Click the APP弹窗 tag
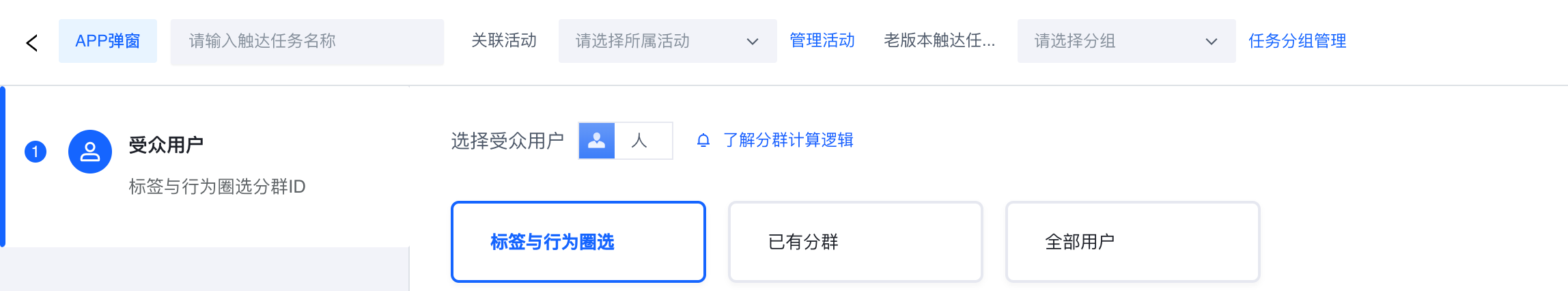Image resolution: width=1568 pixels, height=291 pixels. coord(108,41)
